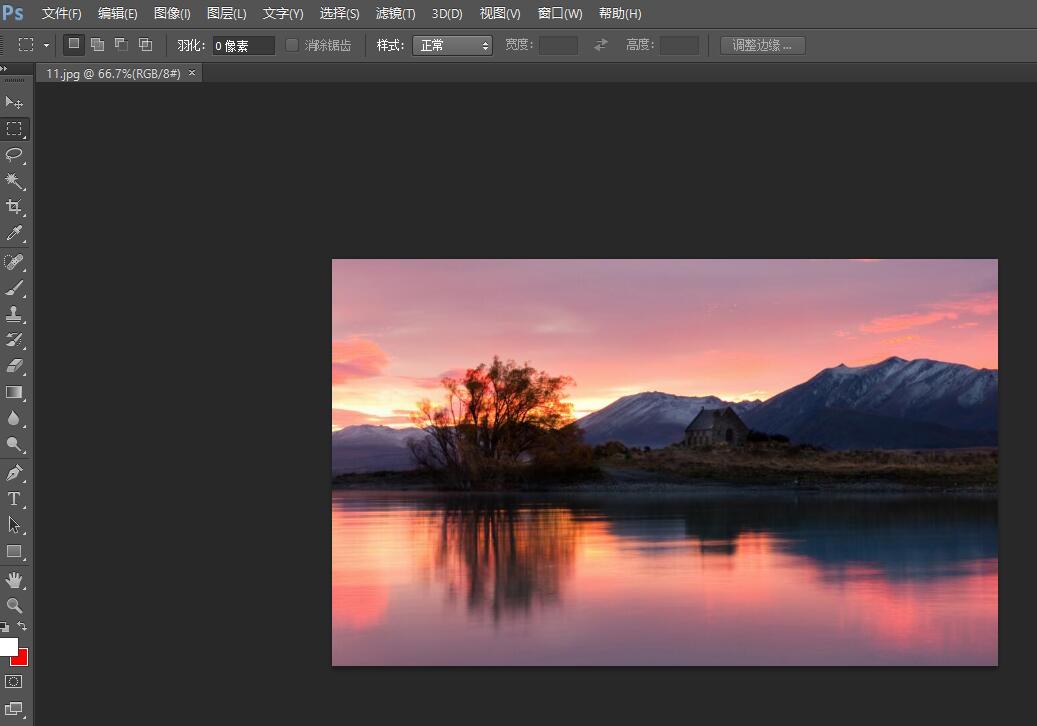
Task: Select the Move tool
Action: pos(14,102)
